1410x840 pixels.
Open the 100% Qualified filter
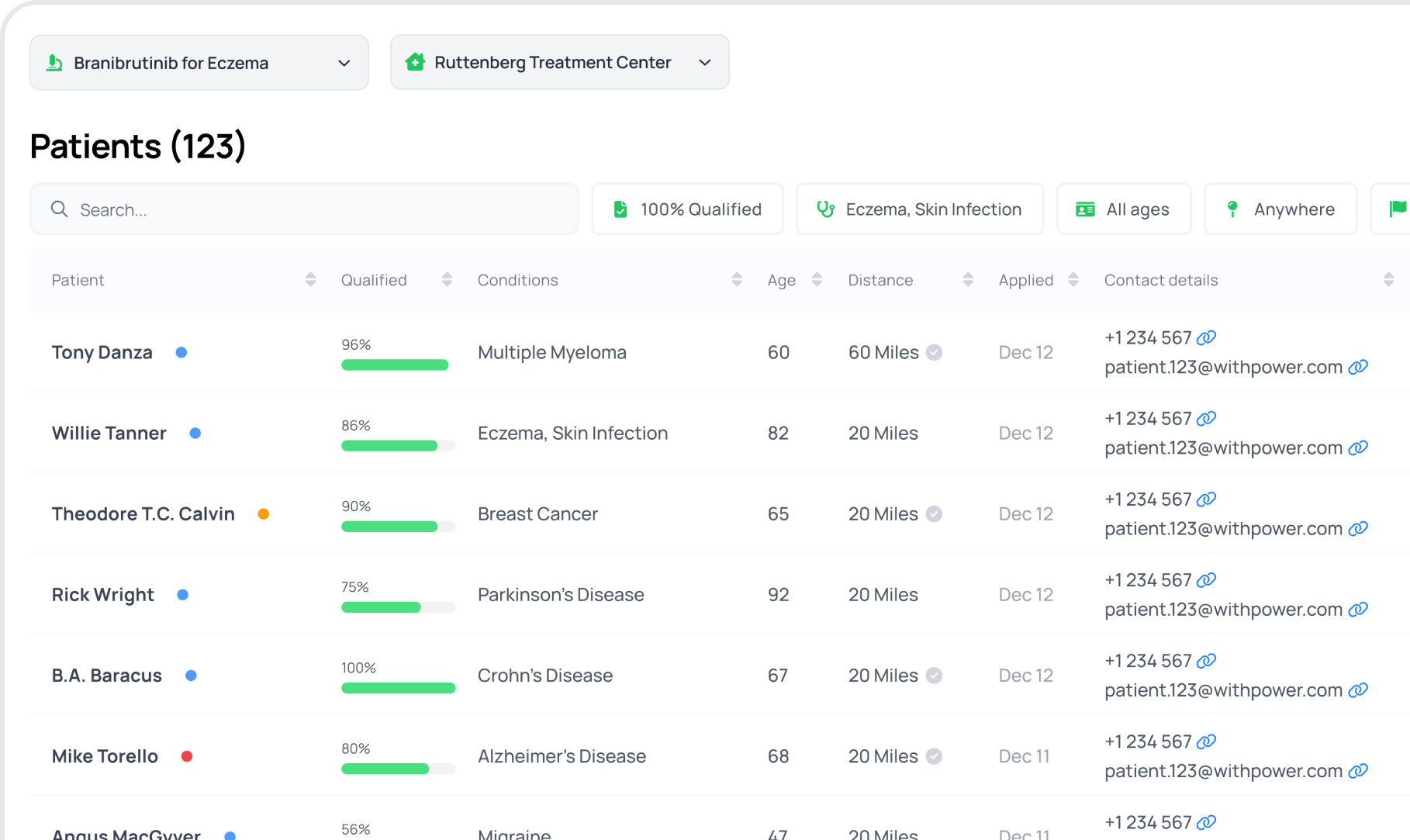tap(687, 209)
